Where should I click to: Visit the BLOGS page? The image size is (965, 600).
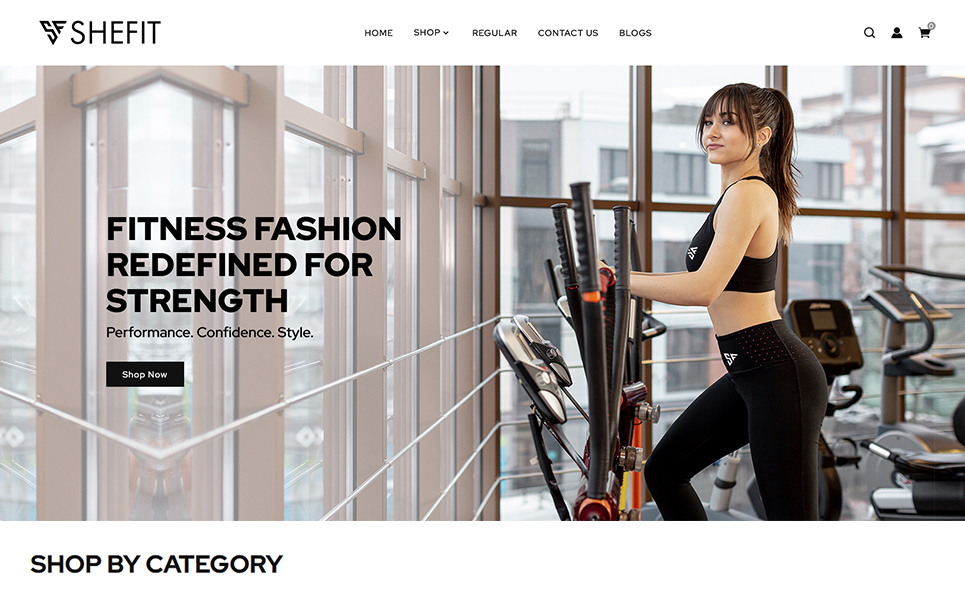(x=635, y=33)
